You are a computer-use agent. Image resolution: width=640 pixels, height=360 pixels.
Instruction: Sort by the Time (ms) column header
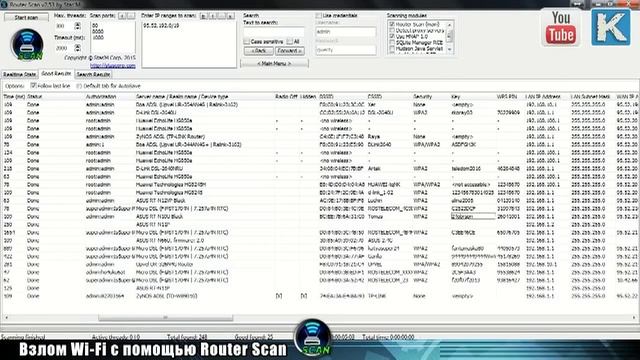[x=14, y=97]
